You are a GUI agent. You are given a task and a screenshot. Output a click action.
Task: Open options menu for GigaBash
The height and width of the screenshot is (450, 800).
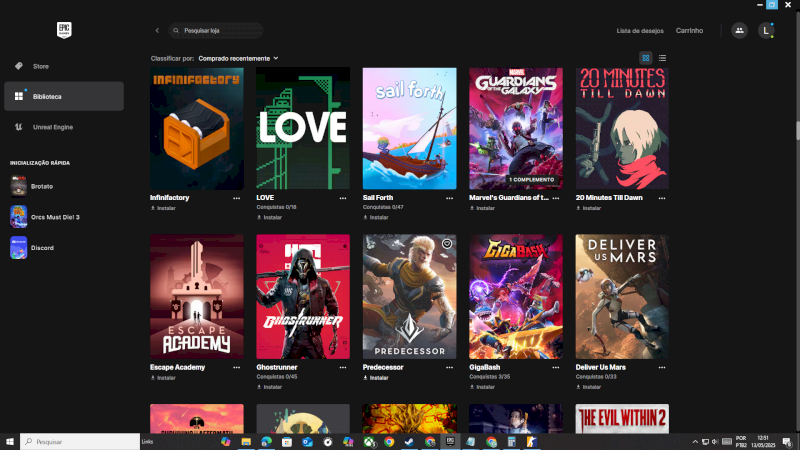pos(556,367)
